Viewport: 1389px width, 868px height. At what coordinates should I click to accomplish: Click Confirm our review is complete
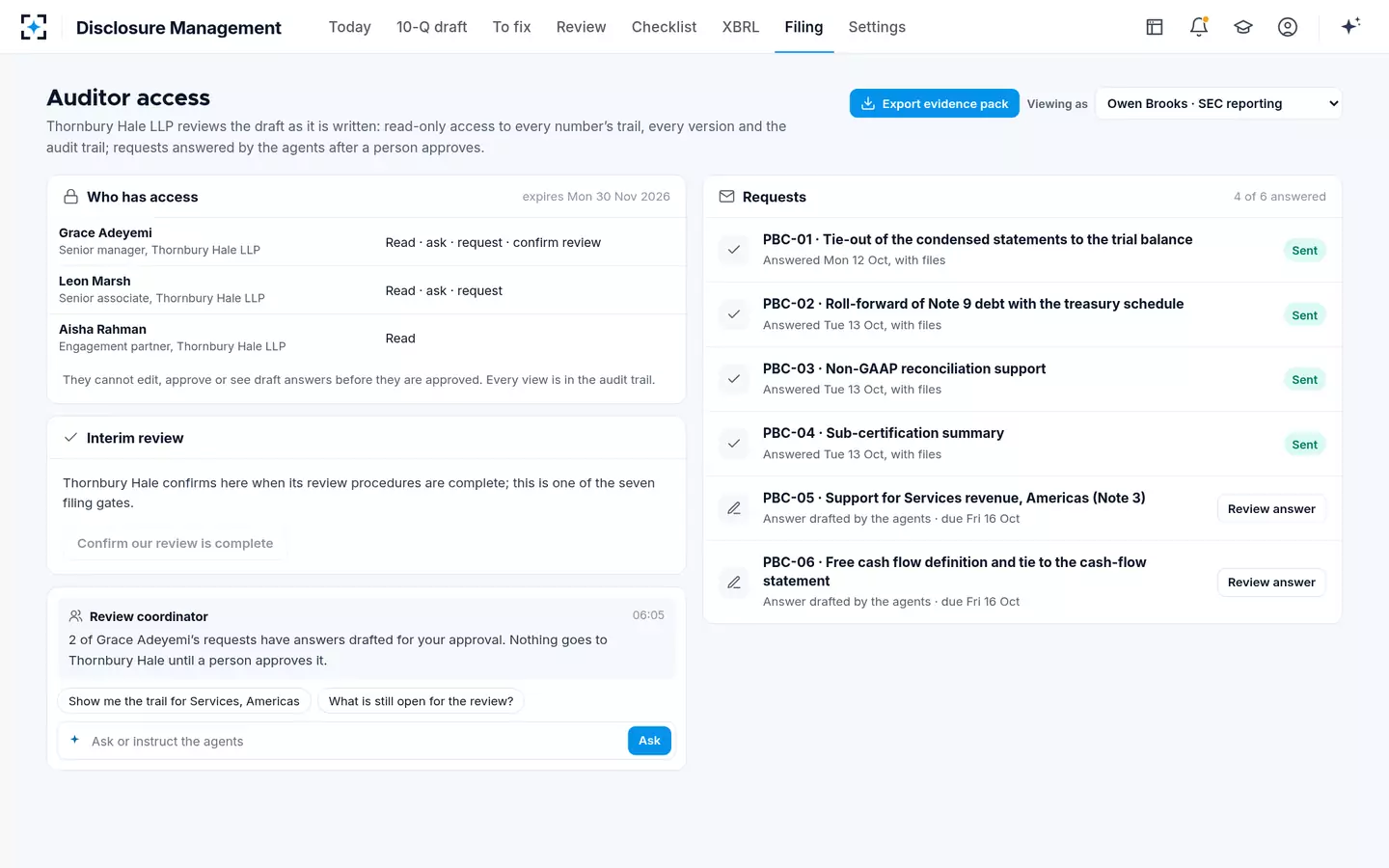click(x=175, y=543)
